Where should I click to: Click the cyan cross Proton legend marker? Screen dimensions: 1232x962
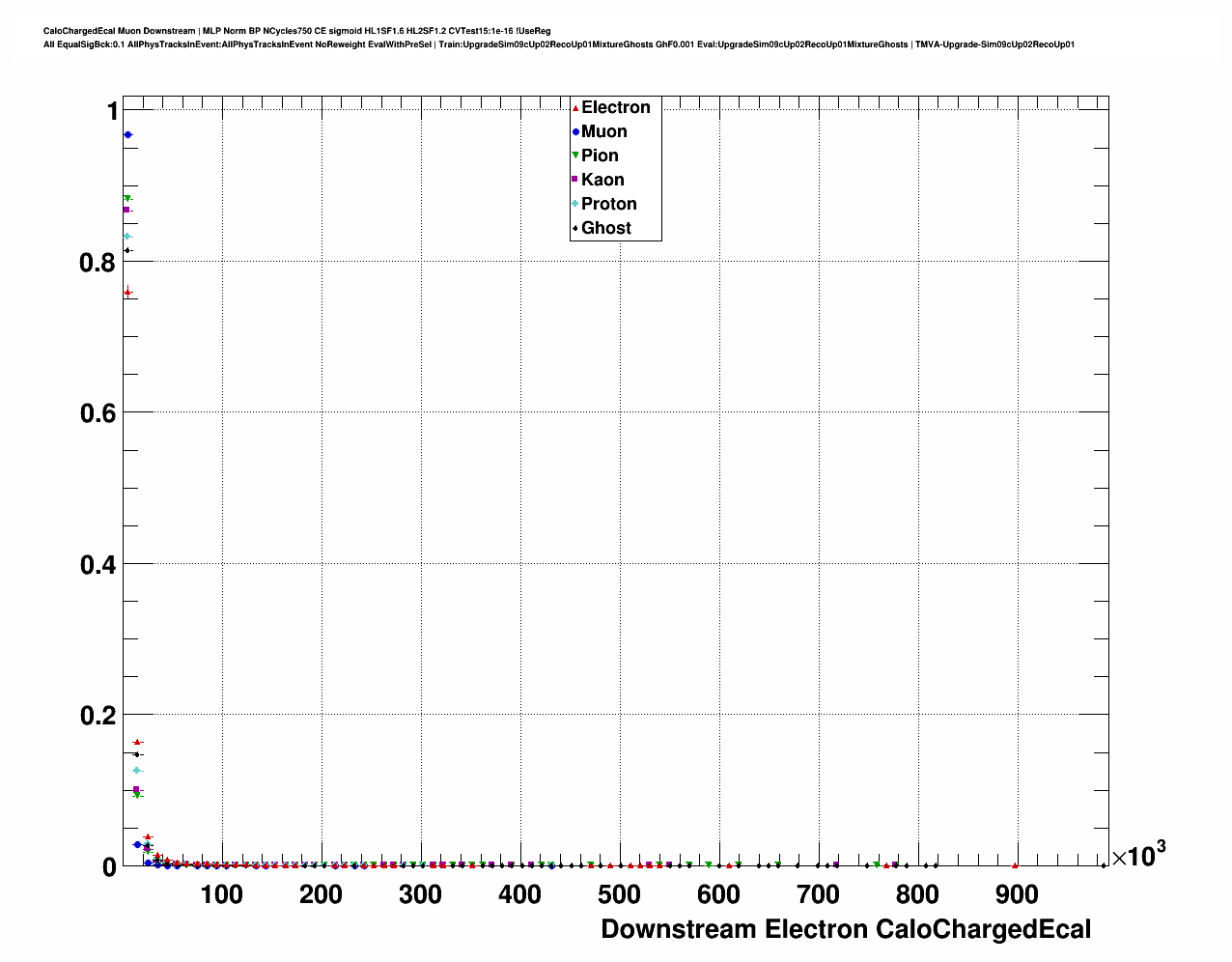pyautogui.click(x=575, y=204)
